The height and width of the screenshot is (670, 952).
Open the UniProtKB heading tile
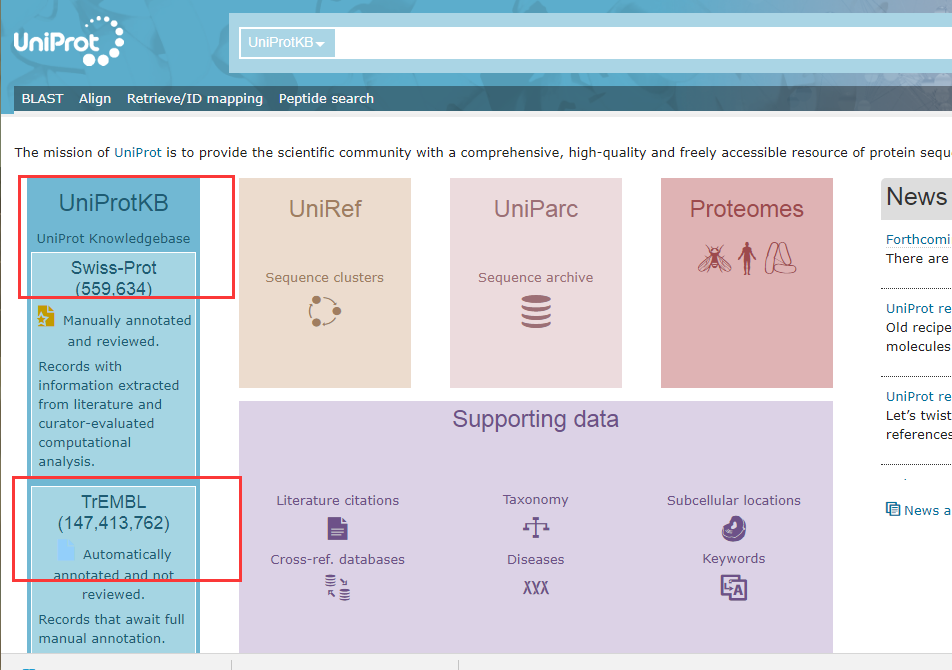(x=114, y=203)
